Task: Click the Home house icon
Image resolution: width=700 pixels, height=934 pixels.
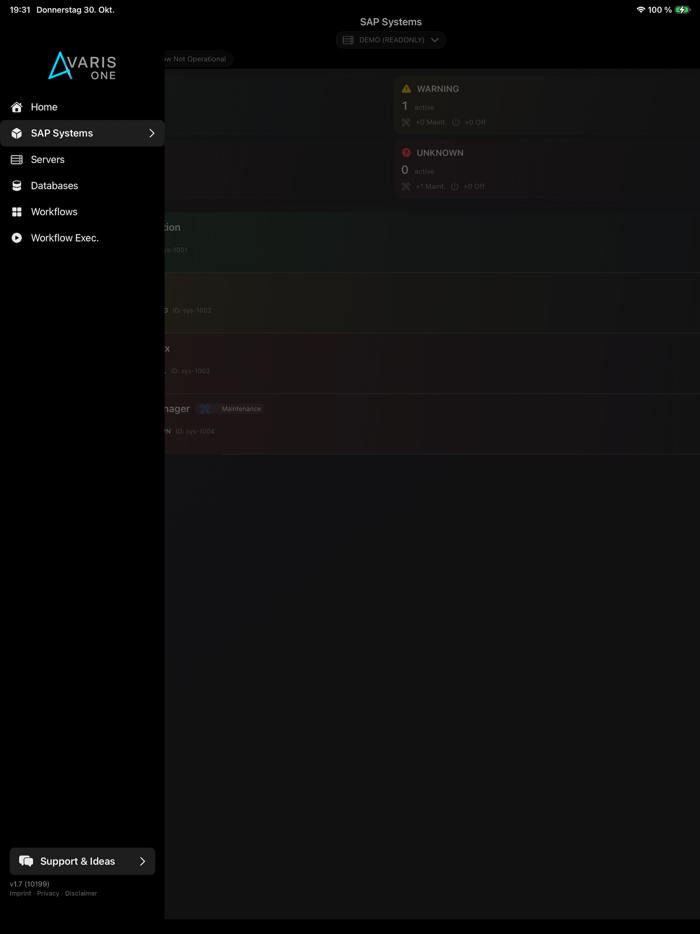Action: click(17, 107)
